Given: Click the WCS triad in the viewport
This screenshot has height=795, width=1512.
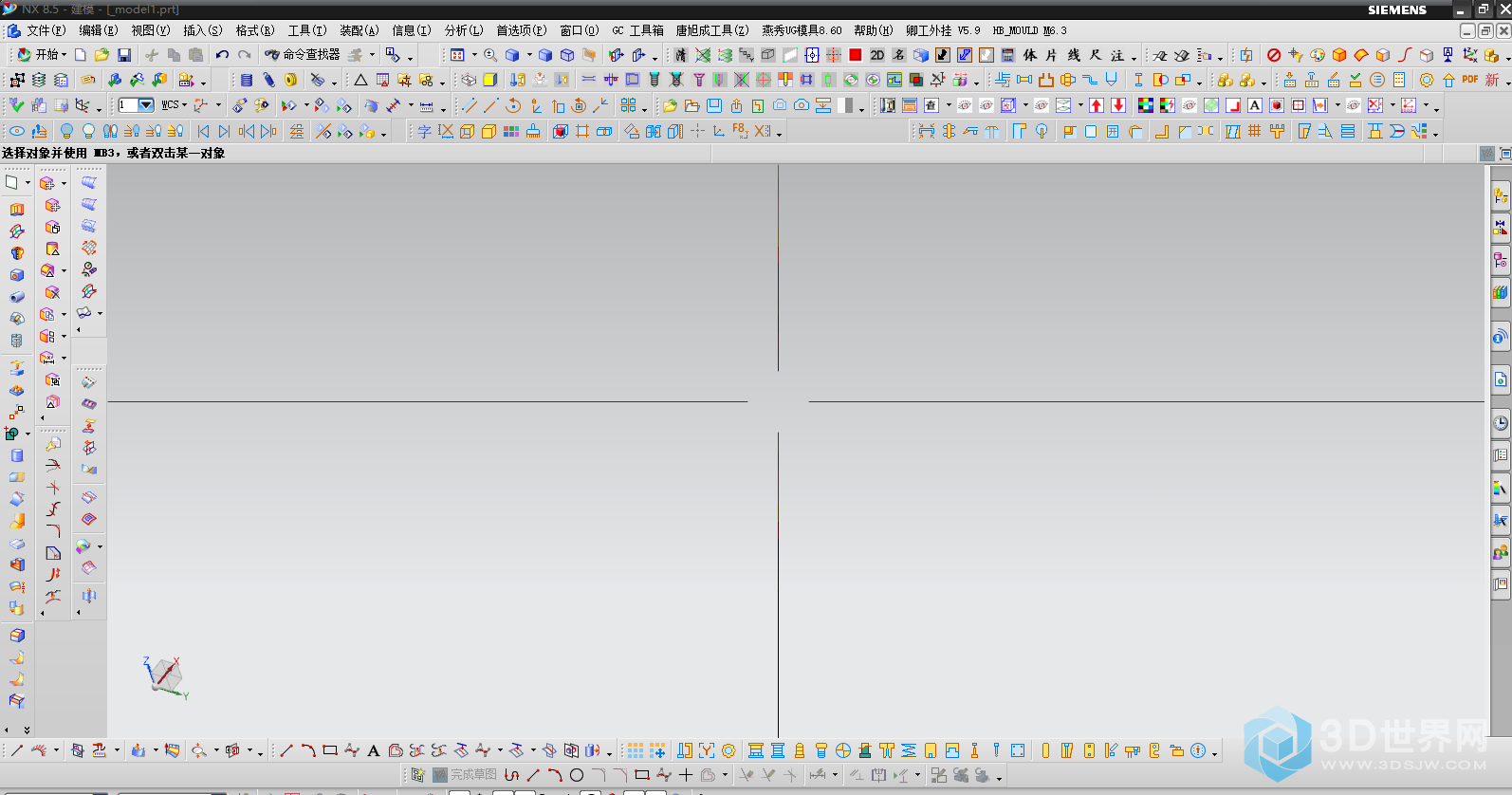Looking at the screenshot, I should (166, 676).
